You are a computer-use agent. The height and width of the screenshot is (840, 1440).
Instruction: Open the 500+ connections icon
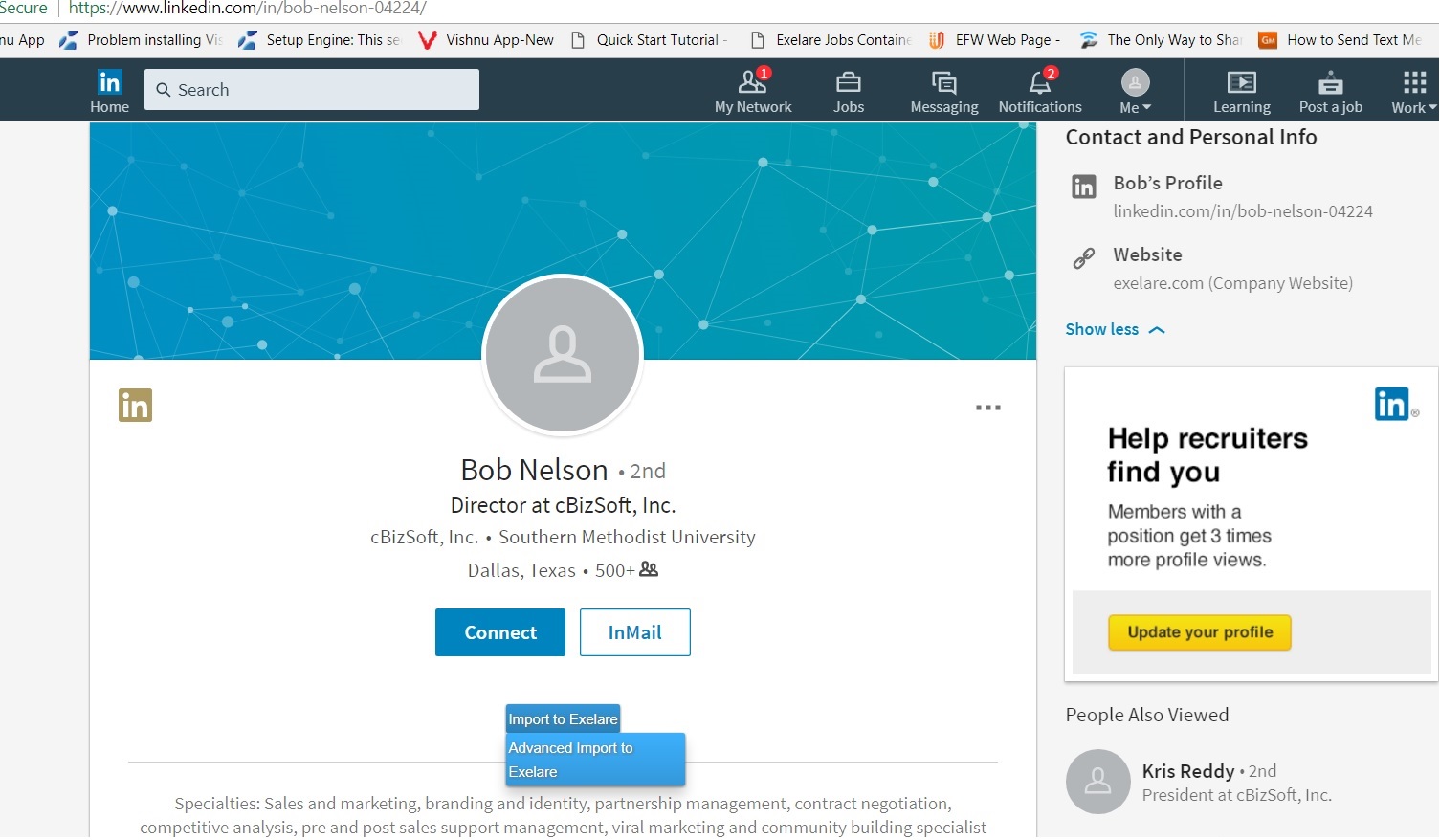tap(649, 569)
